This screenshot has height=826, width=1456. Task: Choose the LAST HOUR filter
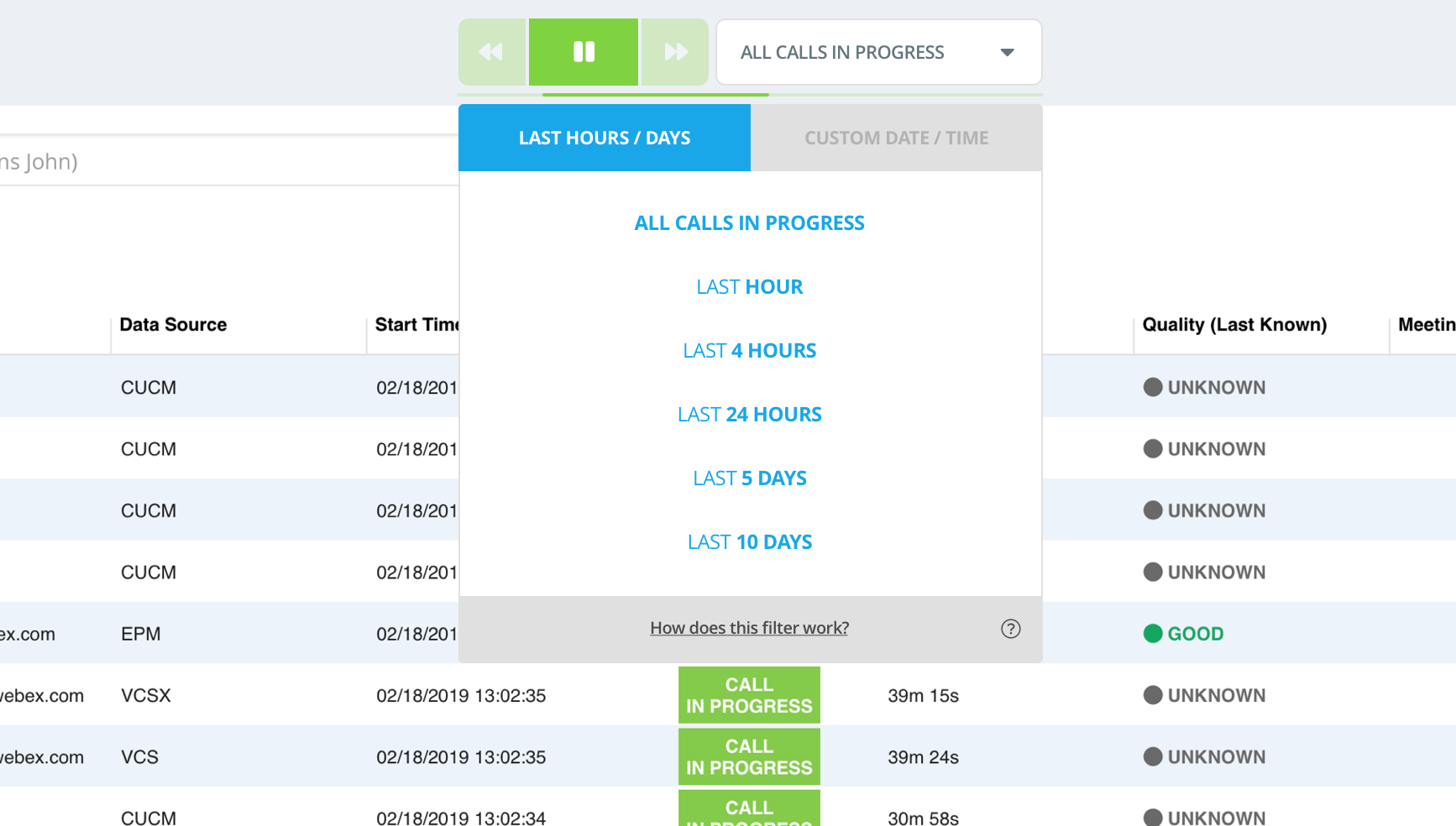tap(750, 287)
